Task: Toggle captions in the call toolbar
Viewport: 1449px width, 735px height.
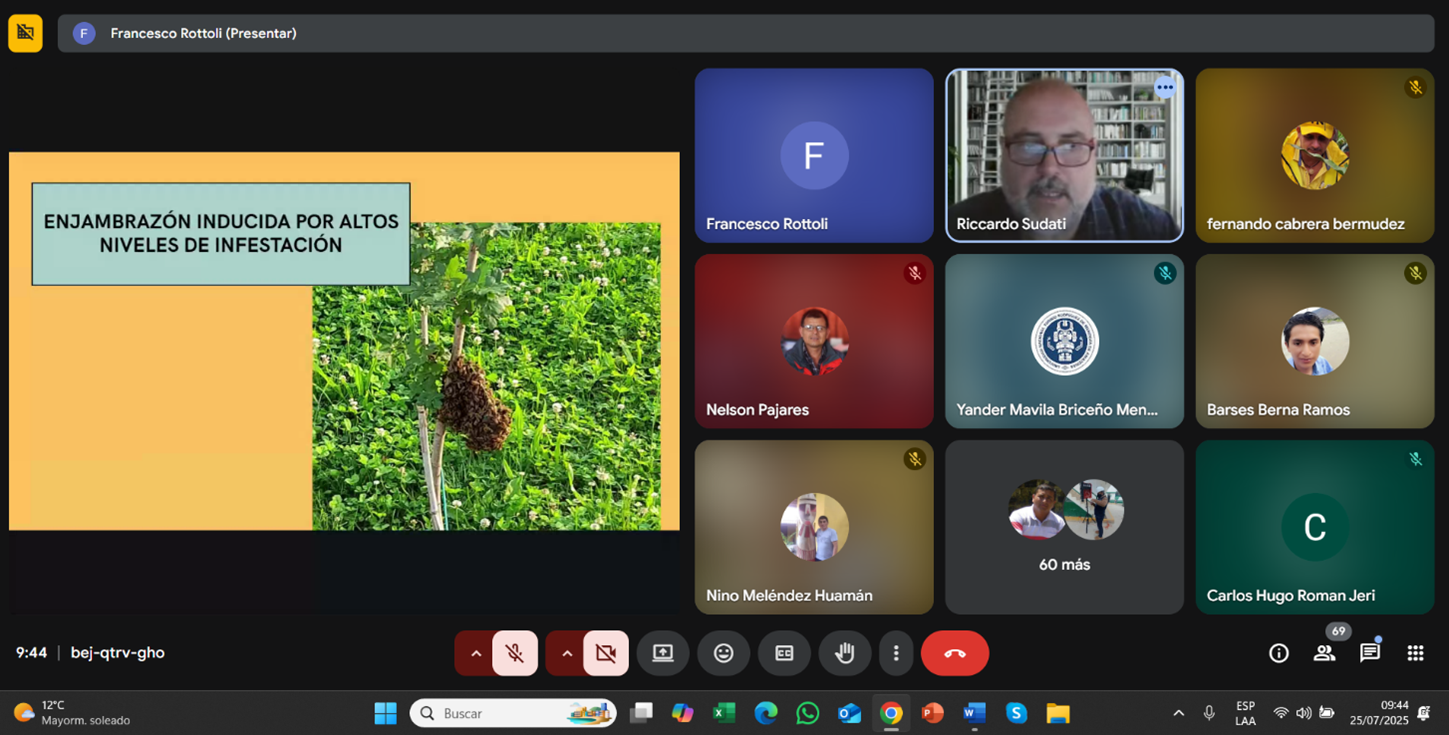Action: (784, 653)
